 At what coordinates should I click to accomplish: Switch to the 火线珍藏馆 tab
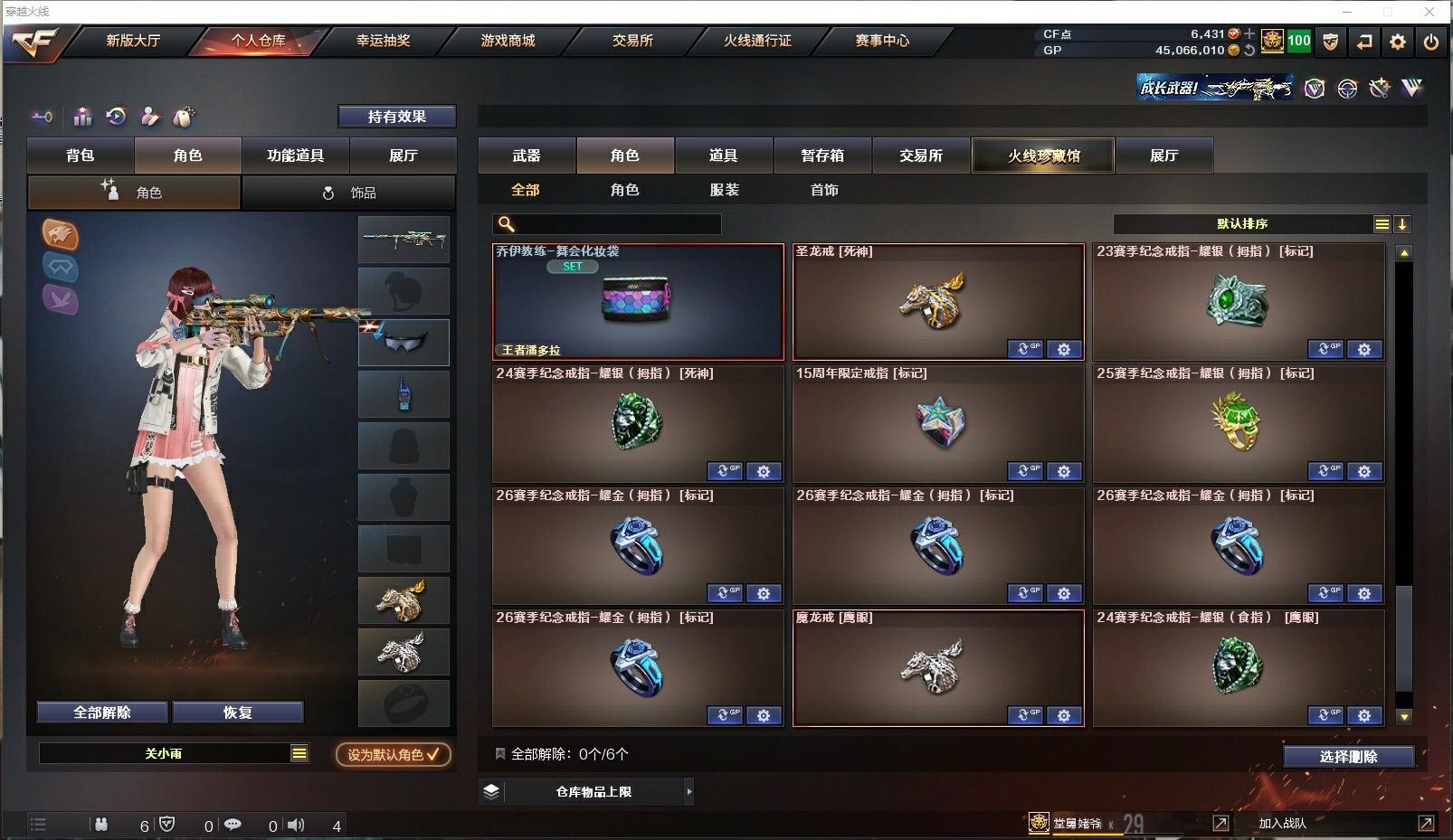tap(1043, 156)
